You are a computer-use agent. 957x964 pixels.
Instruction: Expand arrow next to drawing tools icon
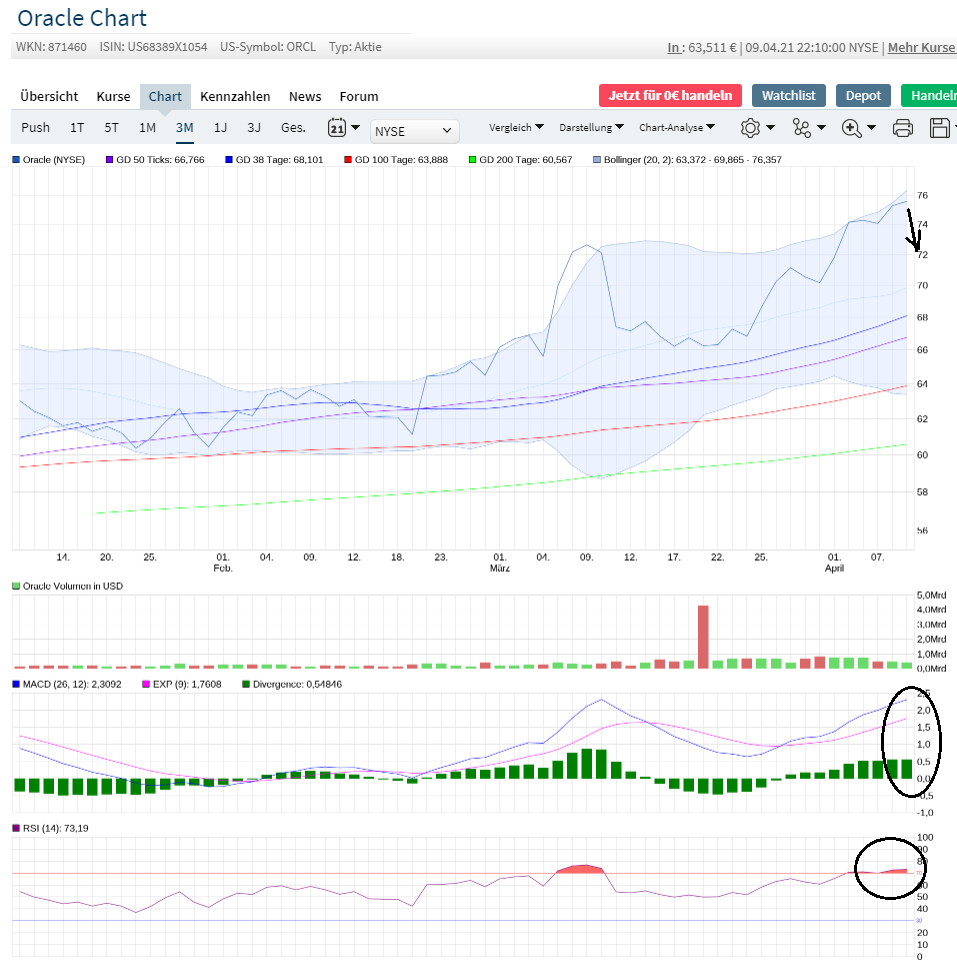[x=821, y=127]
